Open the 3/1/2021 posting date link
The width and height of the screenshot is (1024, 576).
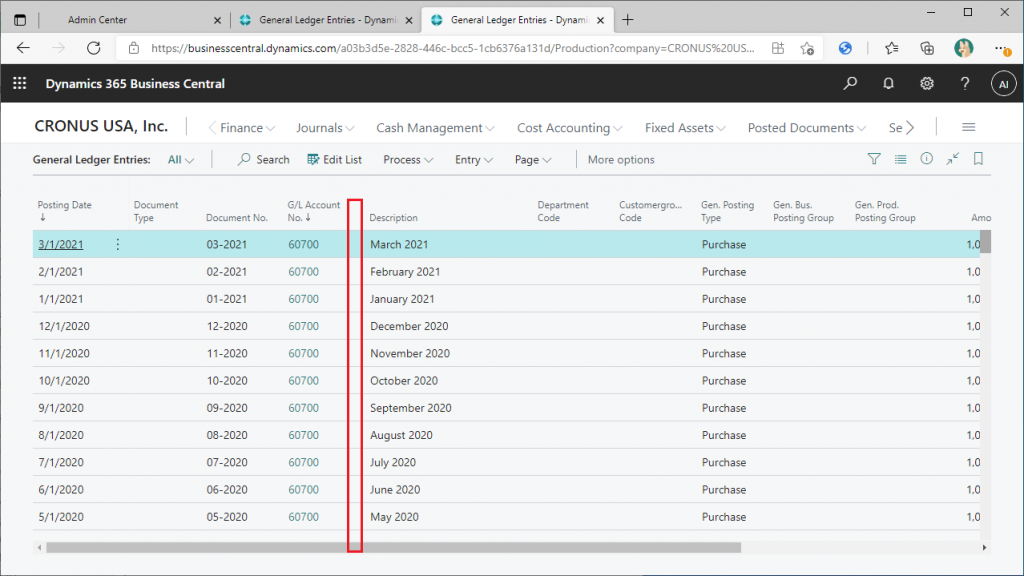click(x=61, y=244)
